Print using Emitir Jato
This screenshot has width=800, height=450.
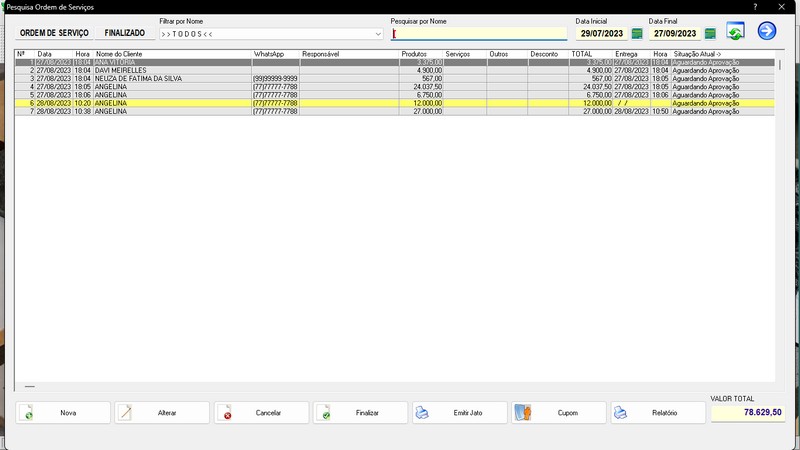[x=460, y=413]
